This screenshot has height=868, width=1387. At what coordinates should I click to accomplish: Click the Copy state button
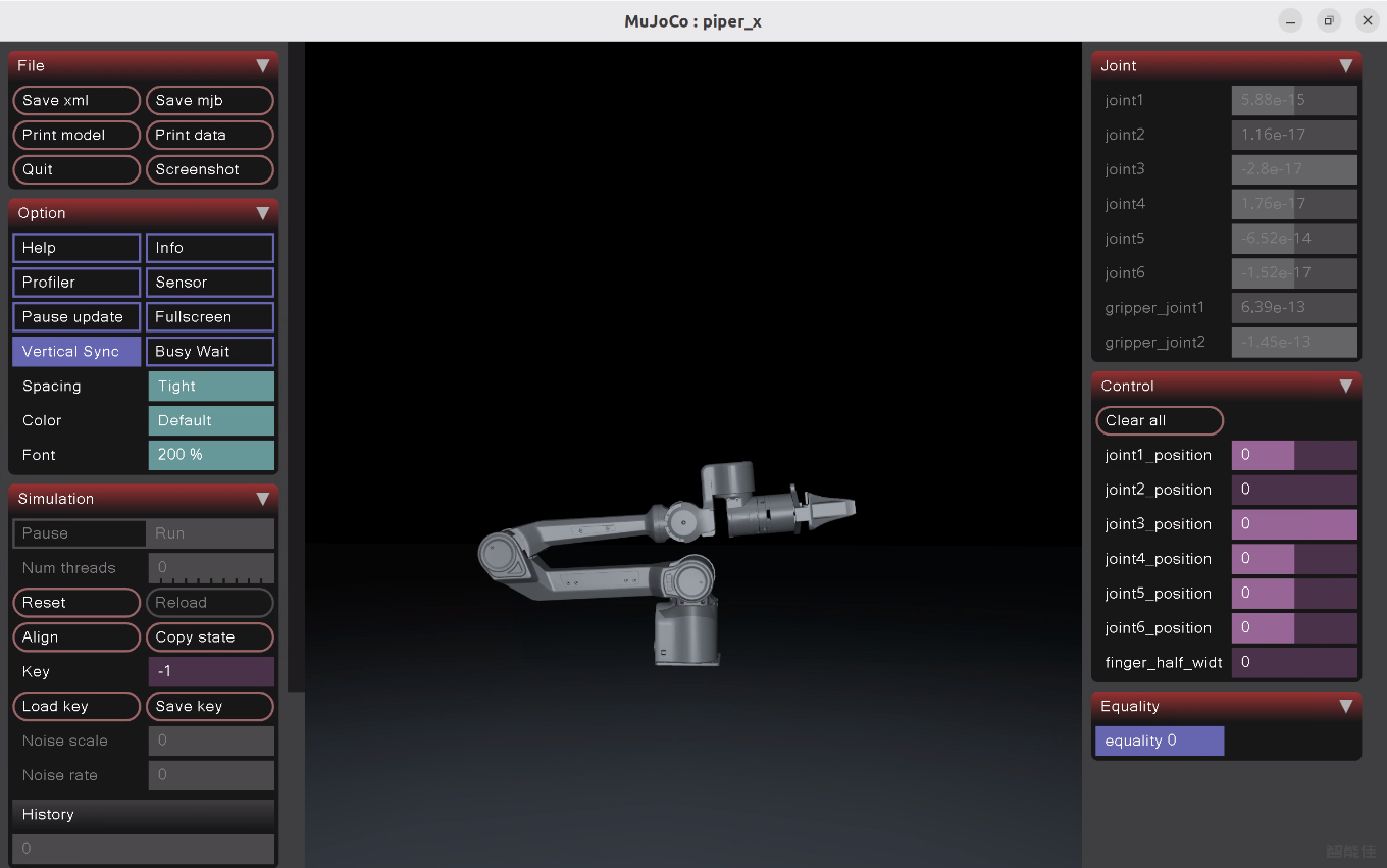click(x=210, y=637)
